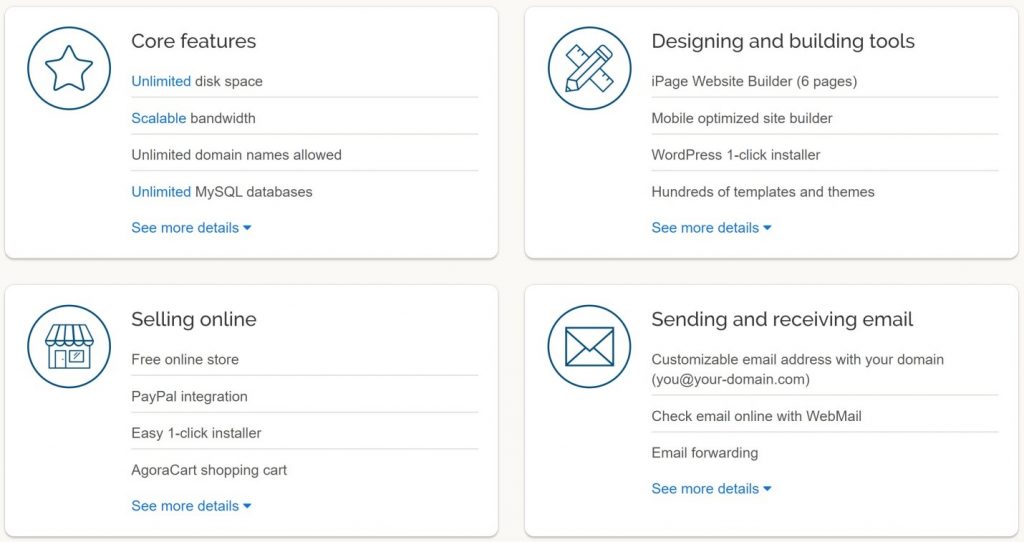Expand See more details under Core features
Image resolution: width=1024 pixels, height=542 pixels.
(191, 228)
